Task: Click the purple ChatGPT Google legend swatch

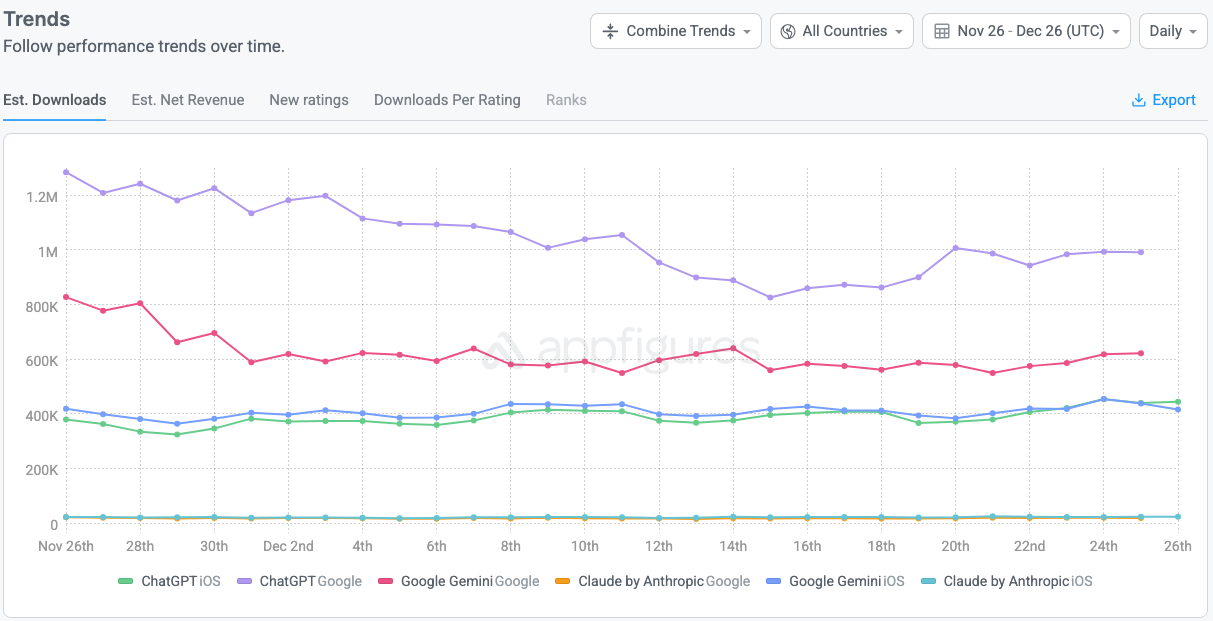Action: pyautogui.click(x=244, y=581)
